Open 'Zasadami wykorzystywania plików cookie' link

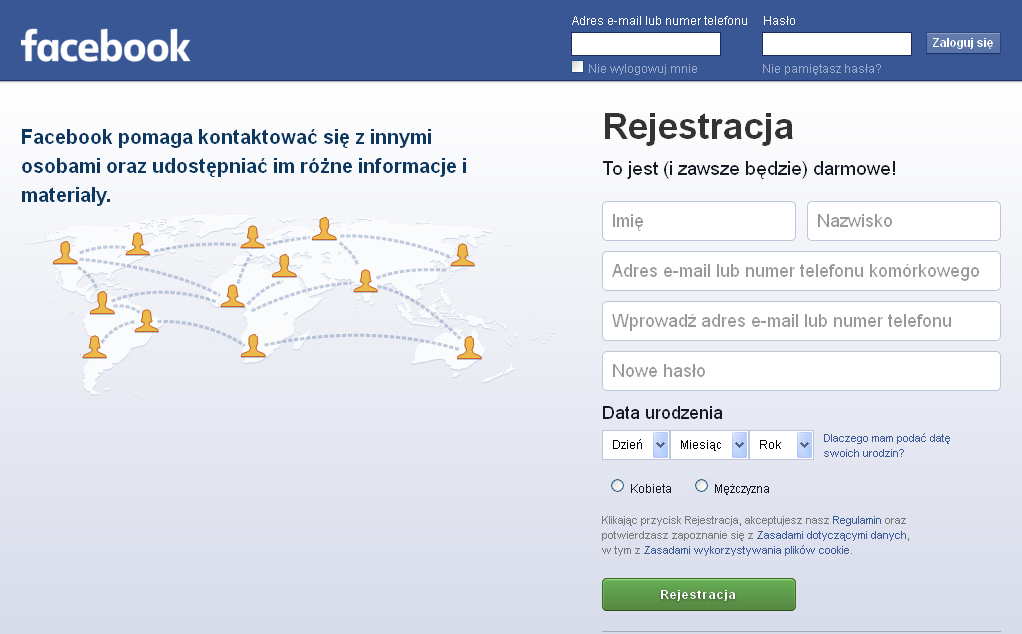pyautogui.click(x=746, y=550)
